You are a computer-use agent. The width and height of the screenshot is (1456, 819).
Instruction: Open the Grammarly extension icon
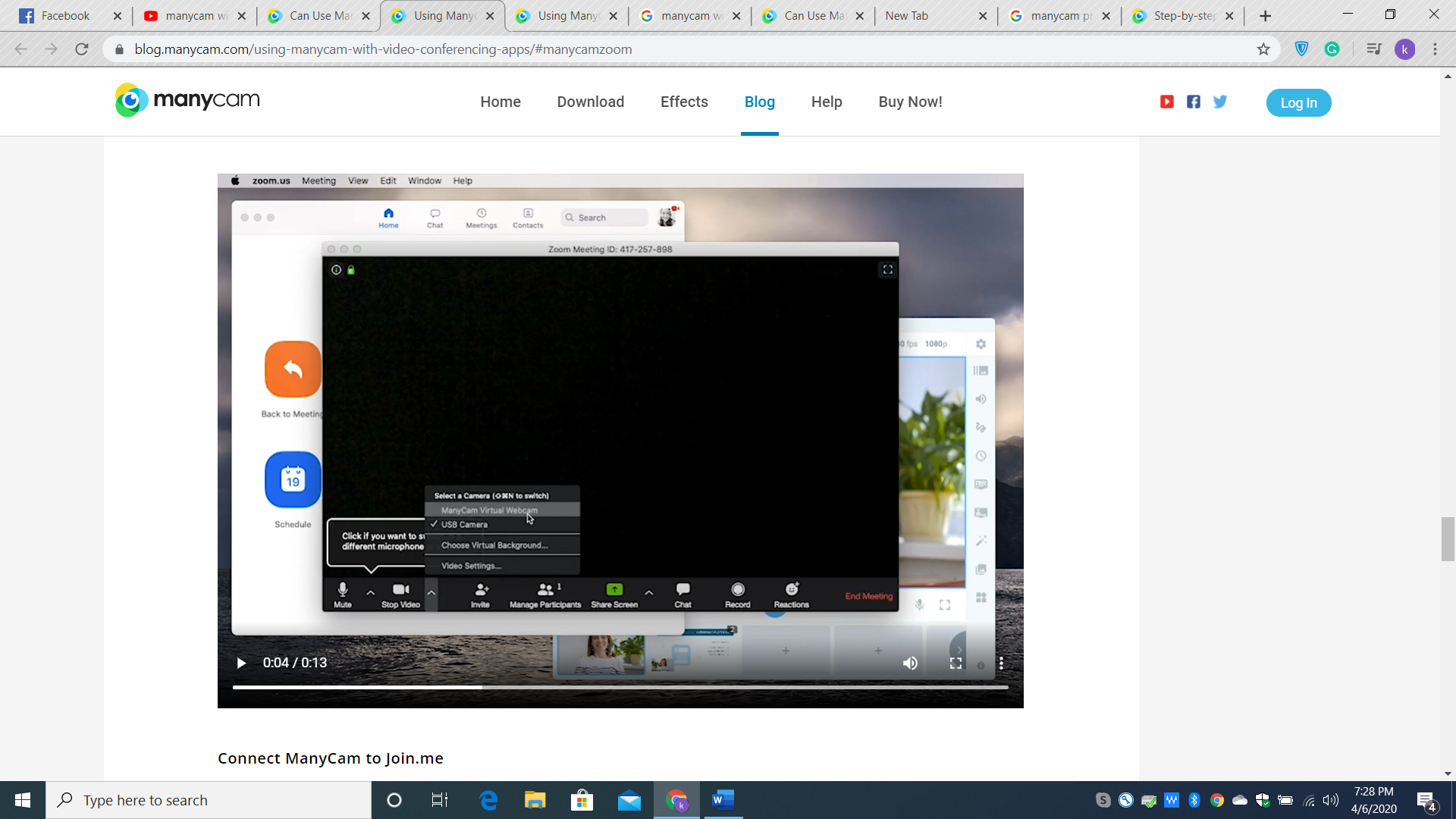tap(1332, 49)
